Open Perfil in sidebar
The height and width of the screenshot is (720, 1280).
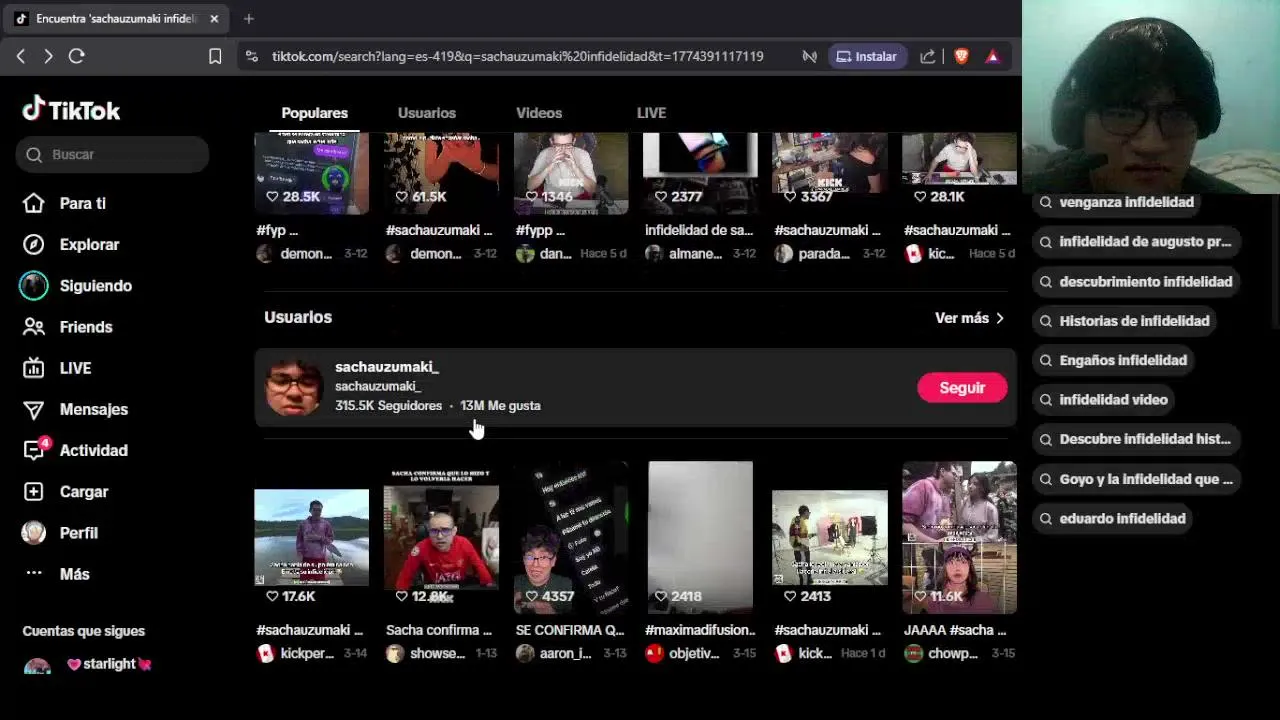point(78,533)
